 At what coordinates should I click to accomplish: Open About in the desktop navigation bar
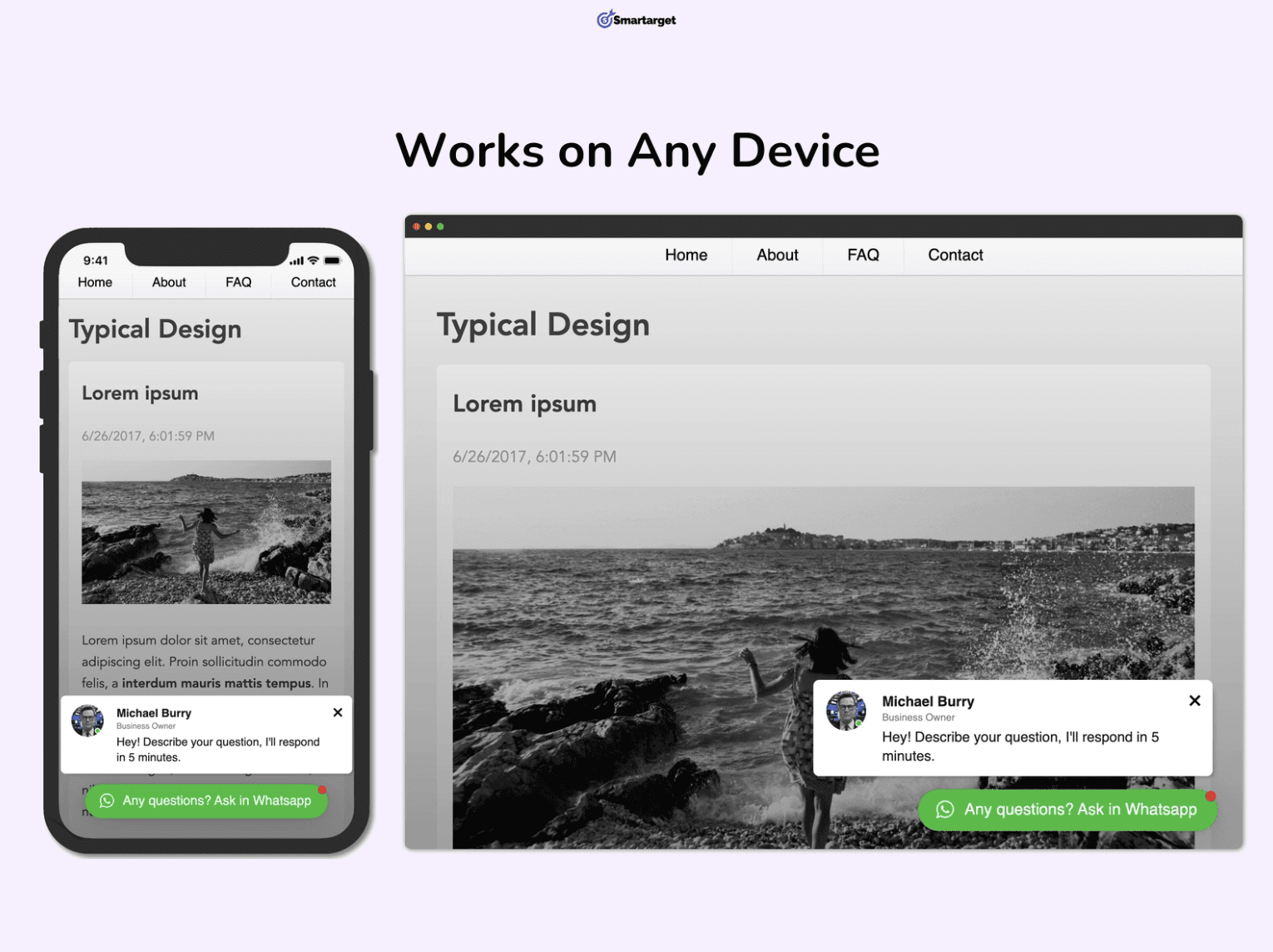(777, 255)
